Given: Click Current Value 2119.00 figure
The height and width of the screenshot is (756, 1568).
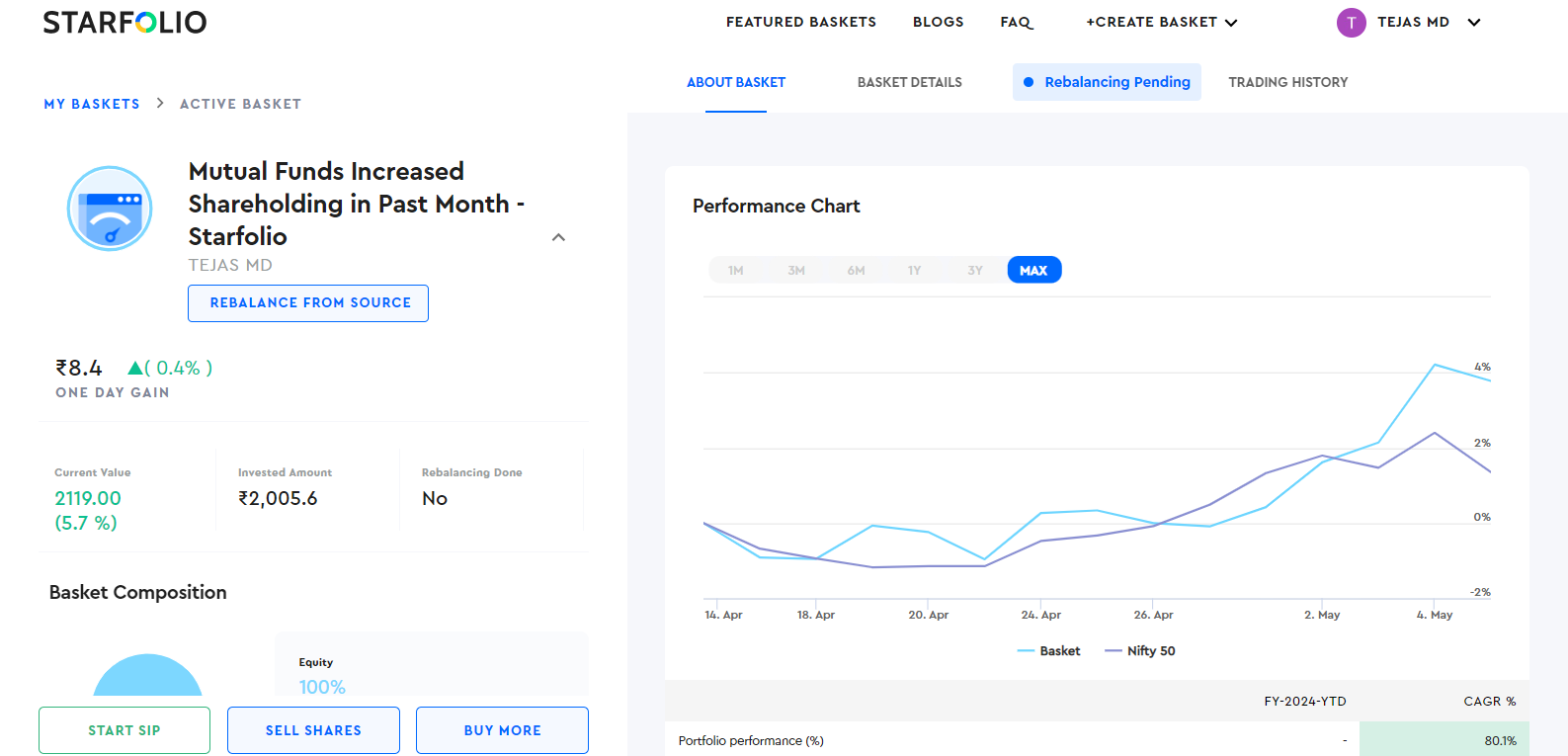Looking at the screenshot, I should [88, 498].
